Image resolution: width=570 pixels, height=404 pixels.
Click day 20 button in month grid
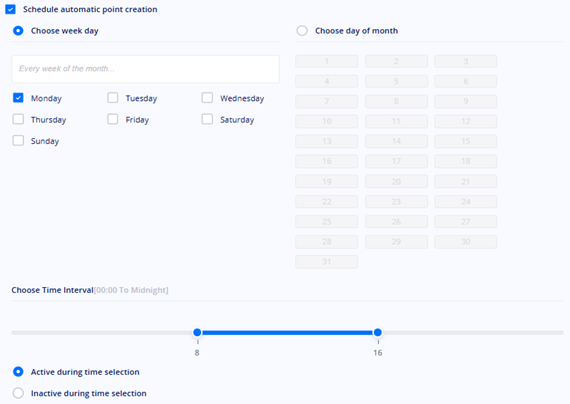point(396,181)
